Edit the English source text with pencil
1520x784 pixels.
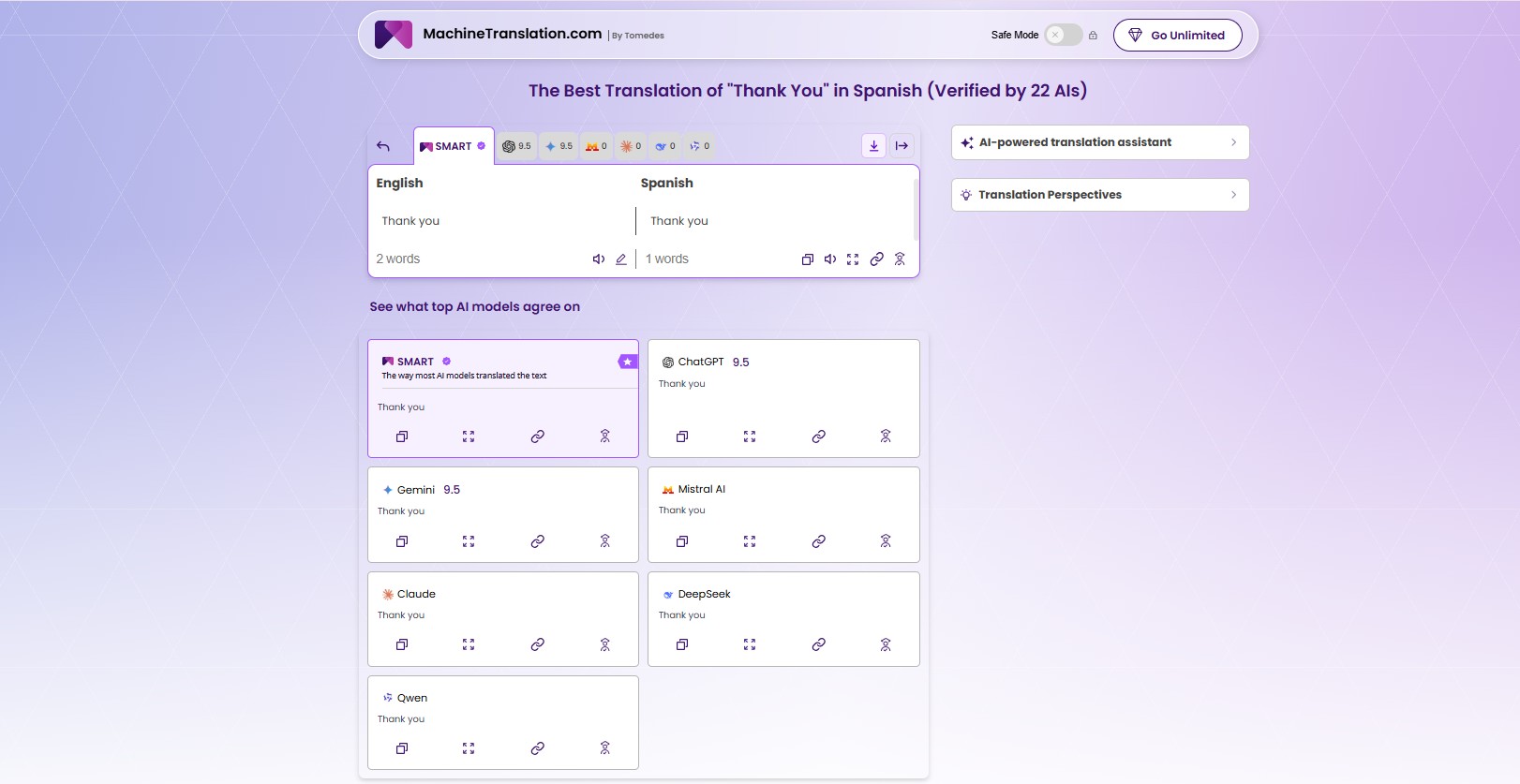[x=620, y=259]
